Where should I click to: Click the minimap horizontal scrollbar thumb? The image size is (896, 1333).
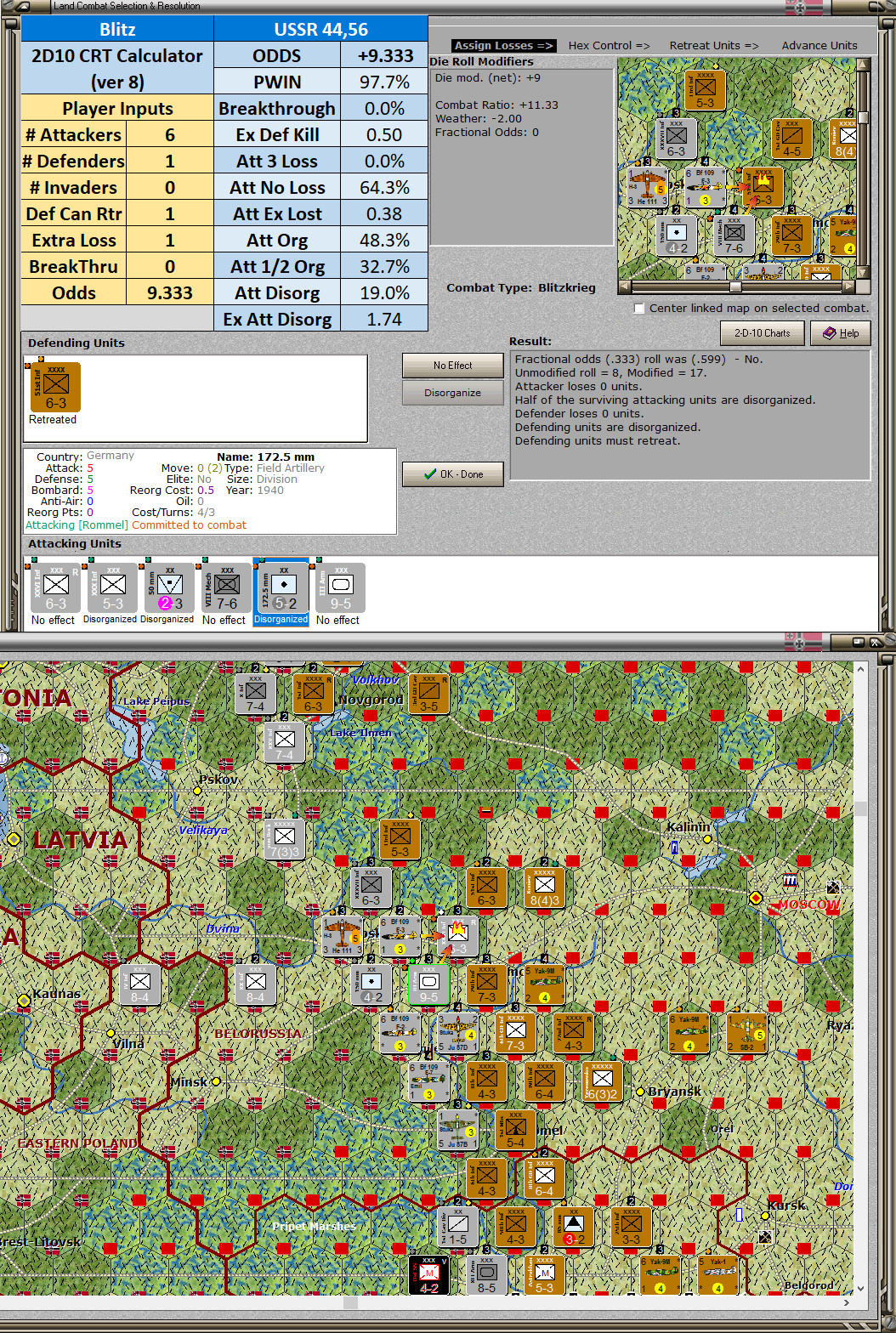pos(735,286)
